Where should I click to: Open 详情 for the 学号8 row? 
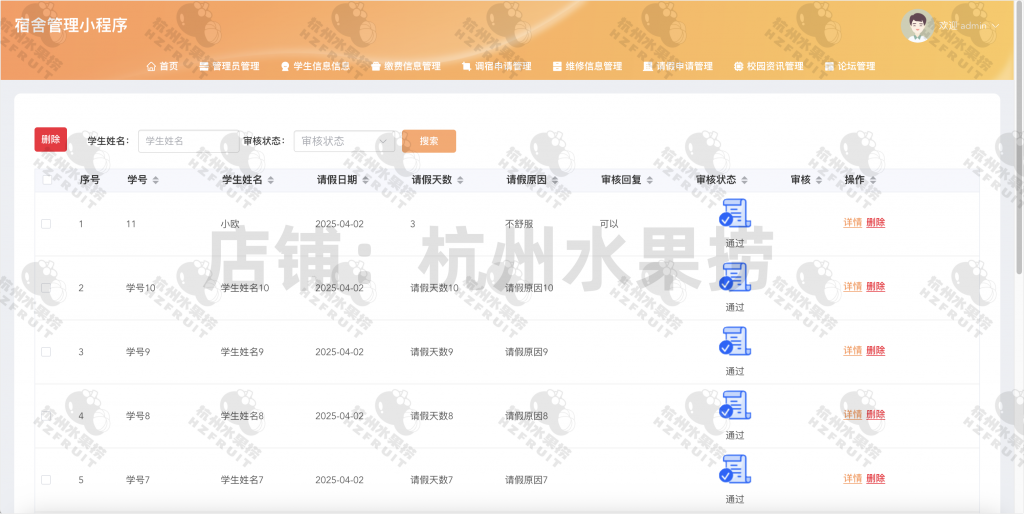(852, 415)
